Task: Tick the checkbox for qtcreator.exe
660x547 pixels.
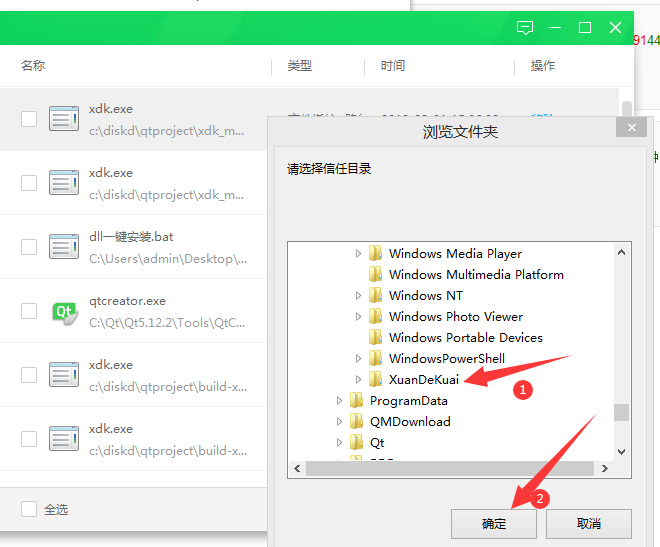Action: click(29, 311)
